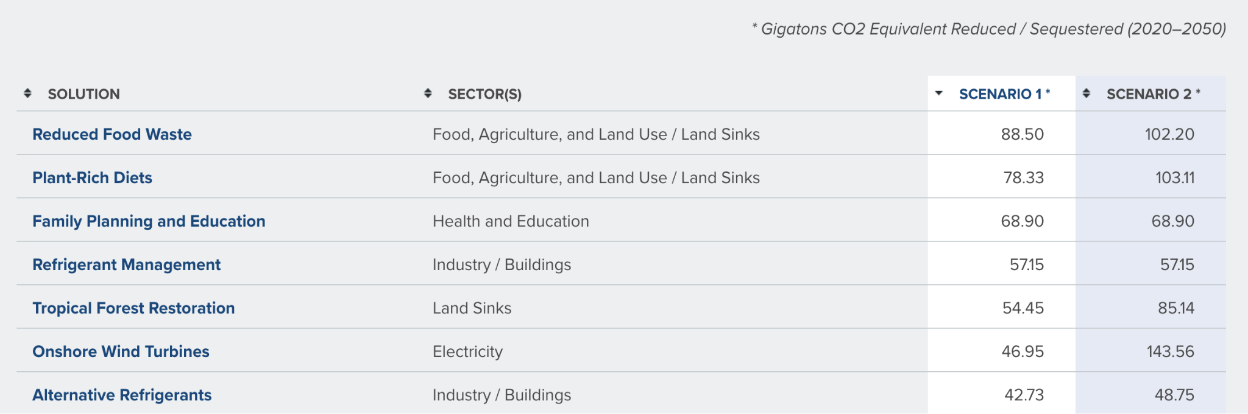Open Family Planning and Education link
Viewport: 1248px width, 414px height.
coord(149,221)
